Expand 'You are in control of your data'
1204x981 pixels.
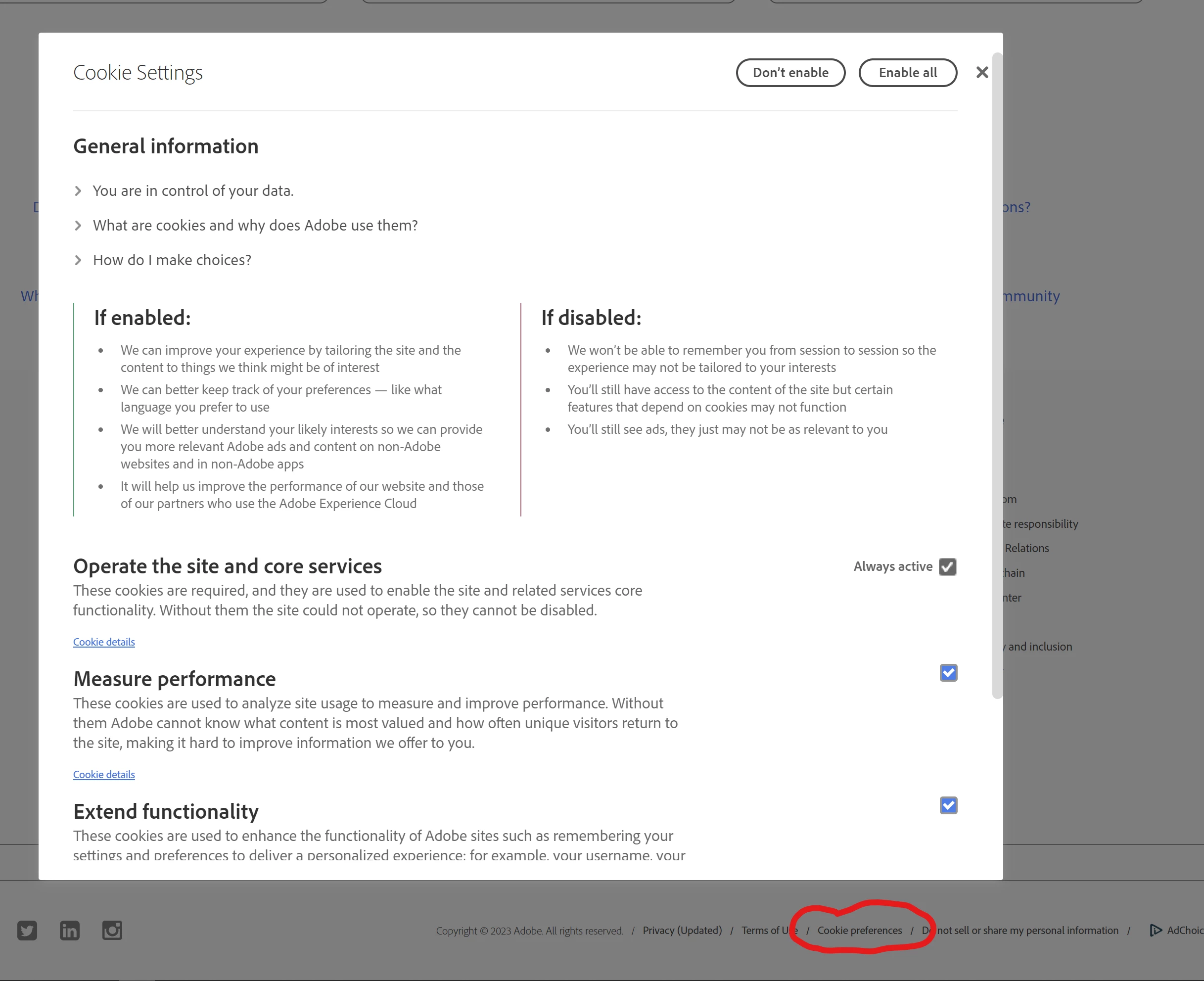click(x=192, y=191)
